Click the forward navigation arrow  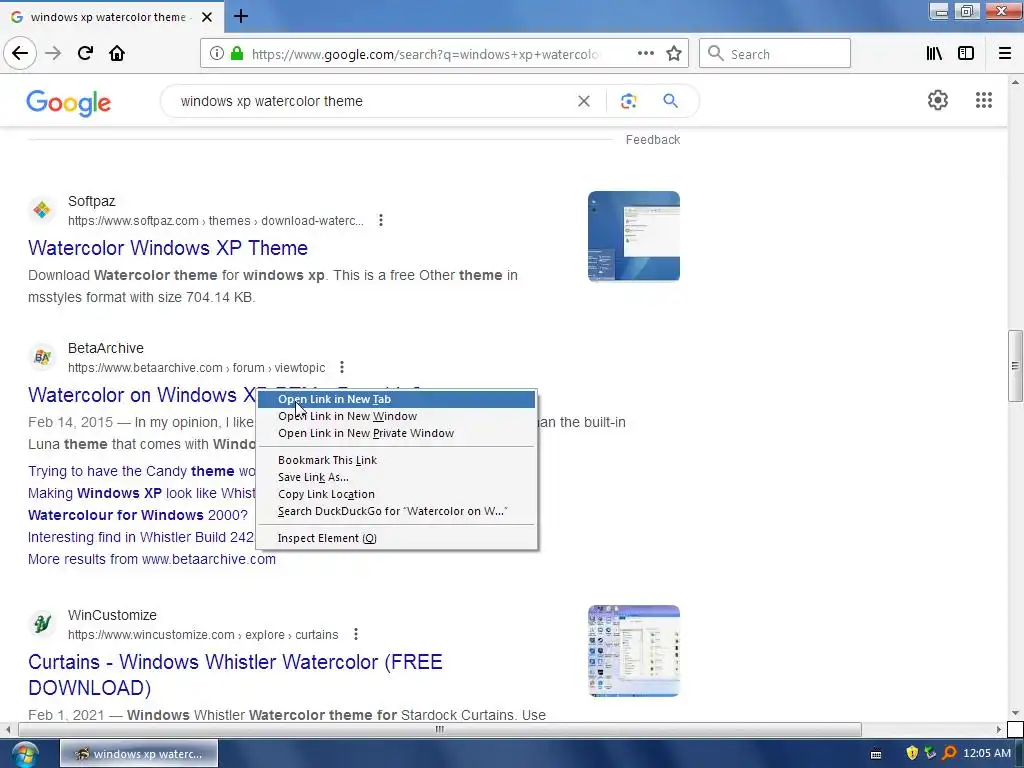pos(53,54)
